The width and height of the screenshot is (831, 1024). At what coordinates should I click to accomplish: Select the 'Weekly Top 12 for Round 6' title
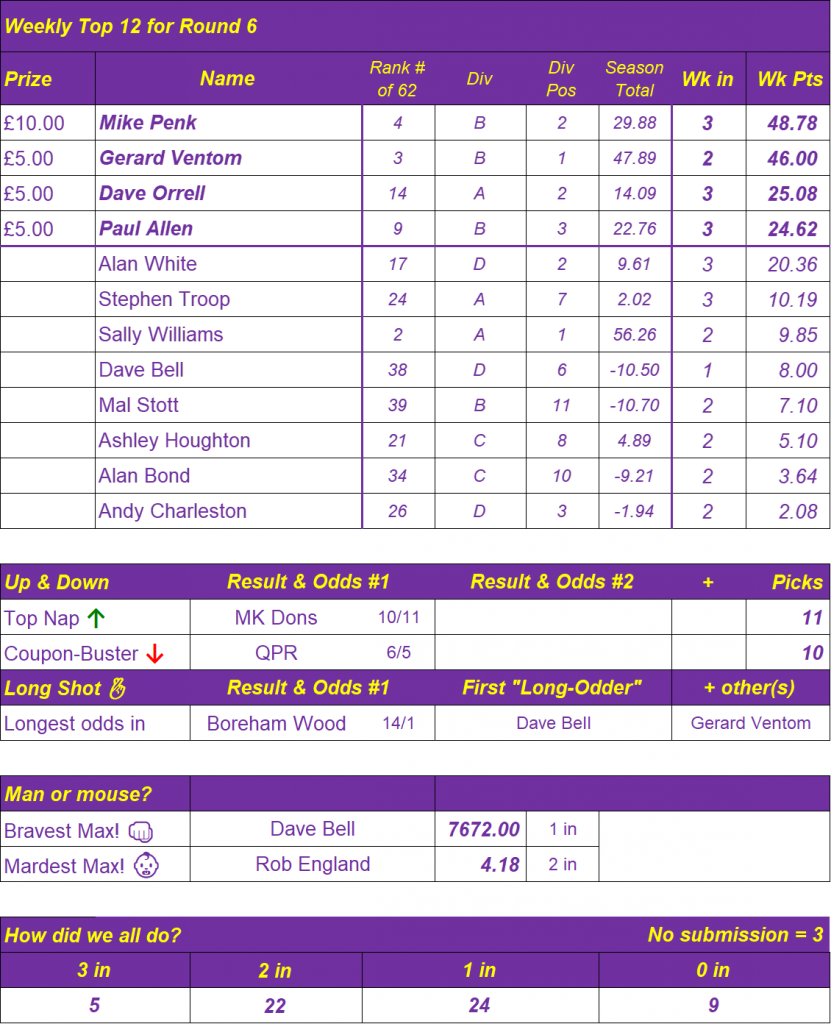[x=131, y=26]
